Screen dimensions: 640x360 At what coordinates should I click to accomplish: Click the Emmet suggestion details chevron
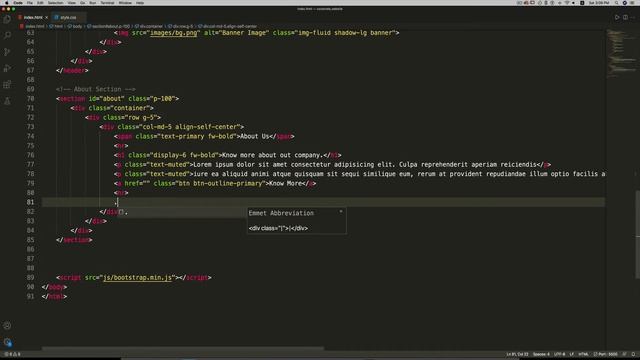(341, 212)
